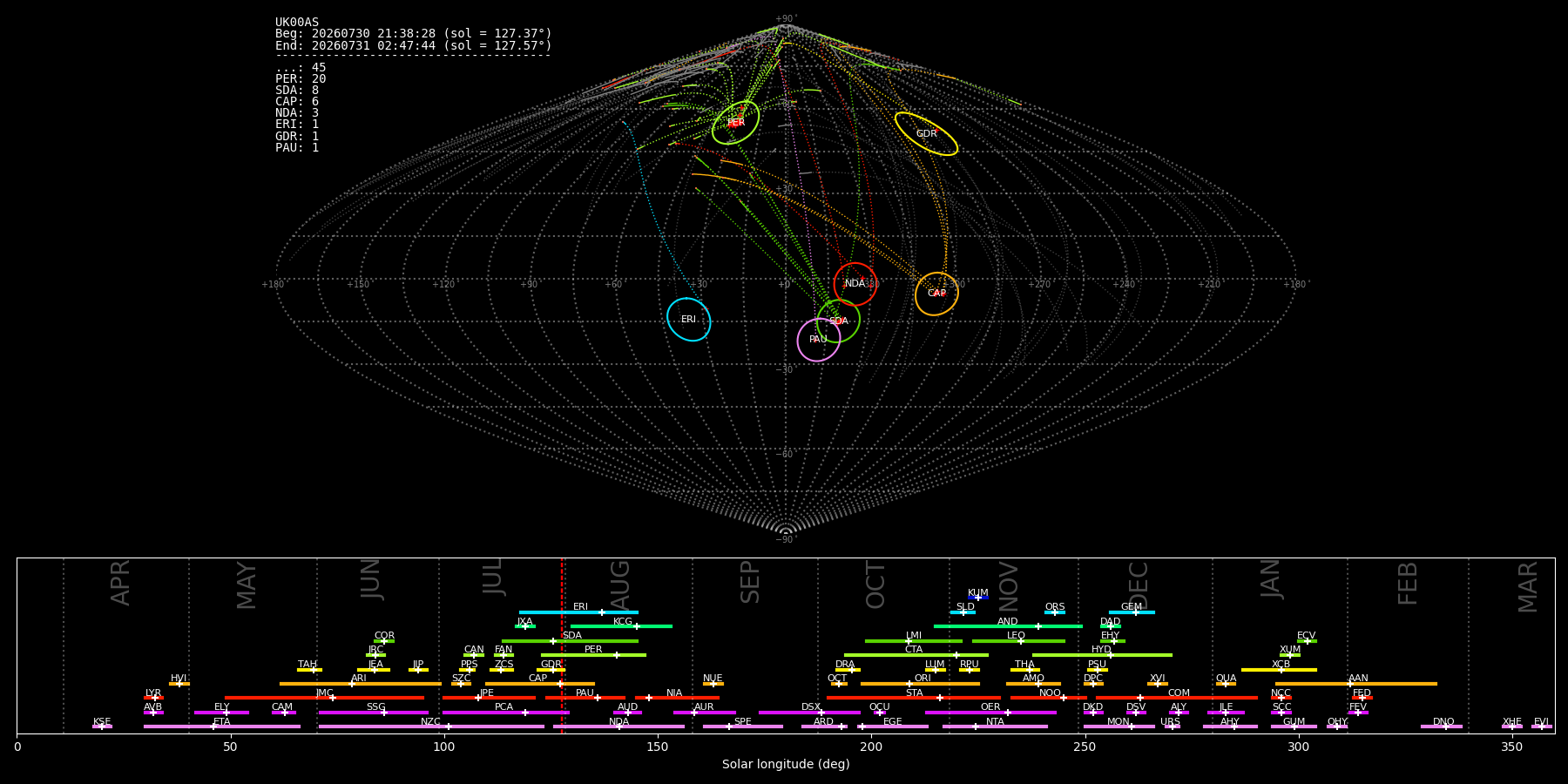Viewport: 1568px width, 784px height.
Task: Click the Solar longitude axis label
Action: [786, 765]
